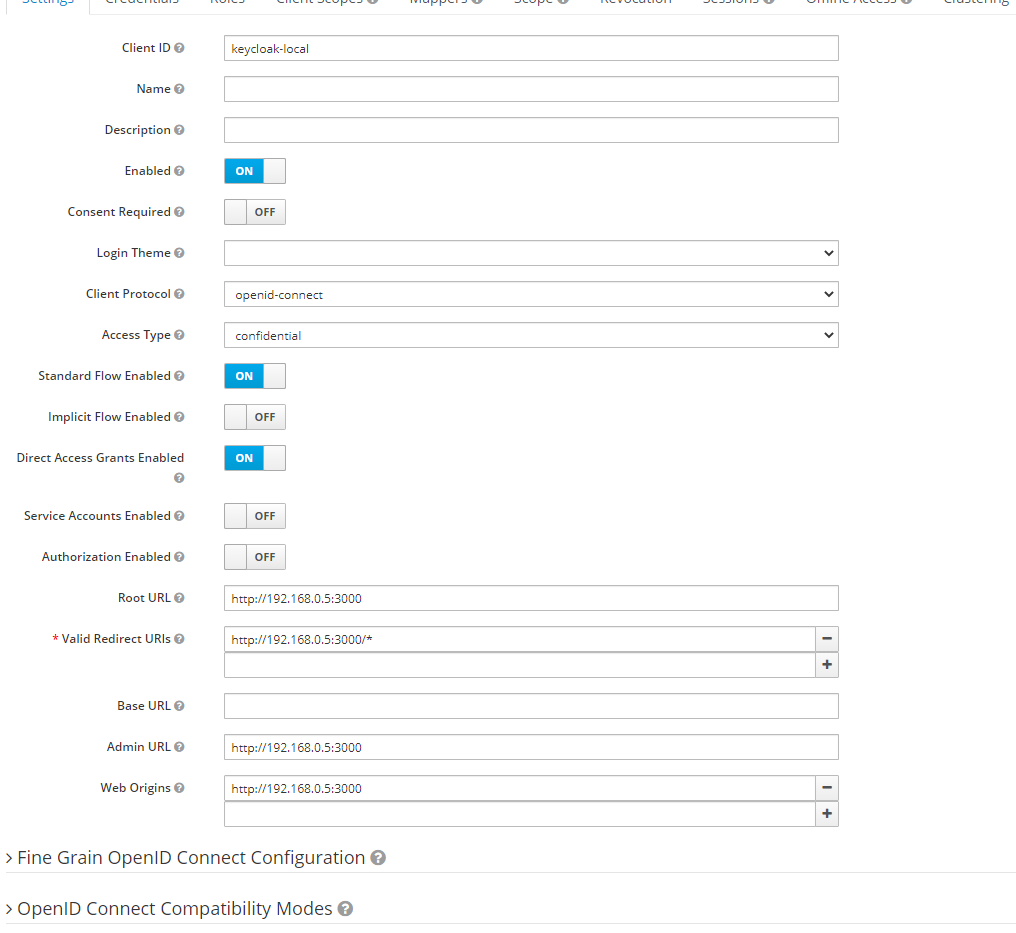Focus the Admin URL input field
This screenshot has width=1016, height=933.
tap(531, 747)
